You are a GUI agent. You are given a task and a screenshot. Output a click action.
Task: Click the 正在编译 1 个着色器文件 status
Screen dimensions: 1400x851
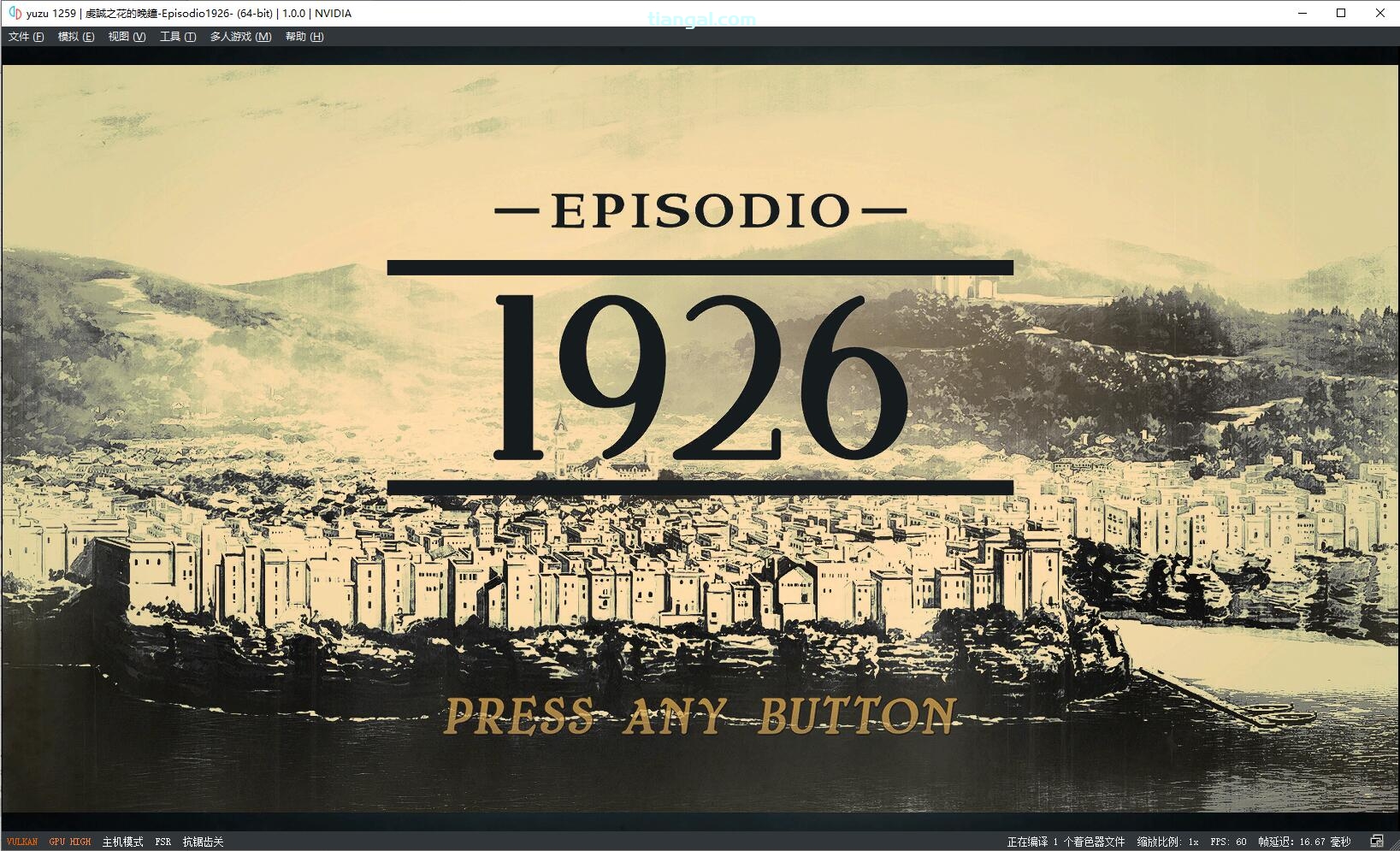click(1066, 842)
